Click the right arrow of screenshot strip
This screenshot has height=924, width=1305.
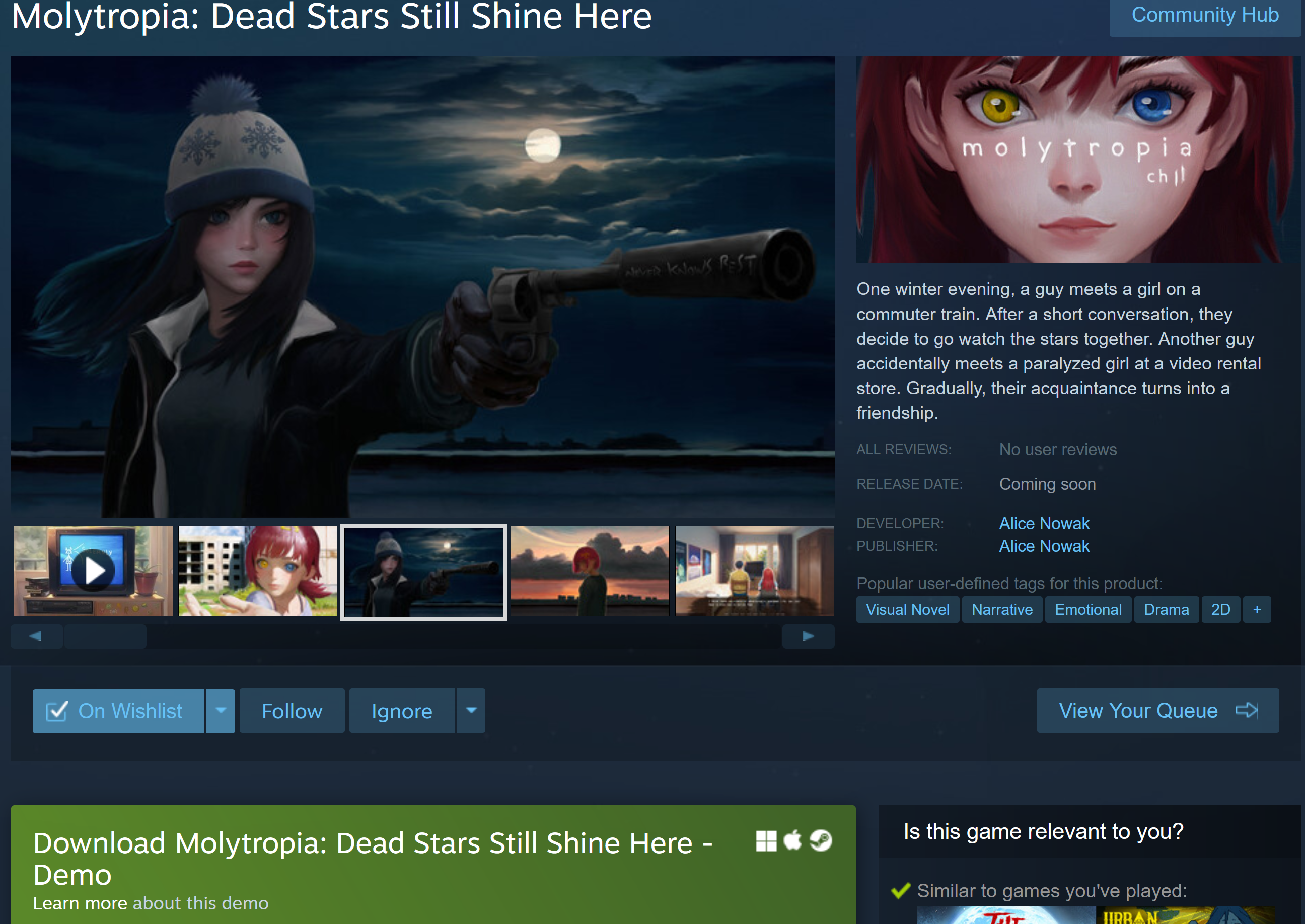pos(808,636)
